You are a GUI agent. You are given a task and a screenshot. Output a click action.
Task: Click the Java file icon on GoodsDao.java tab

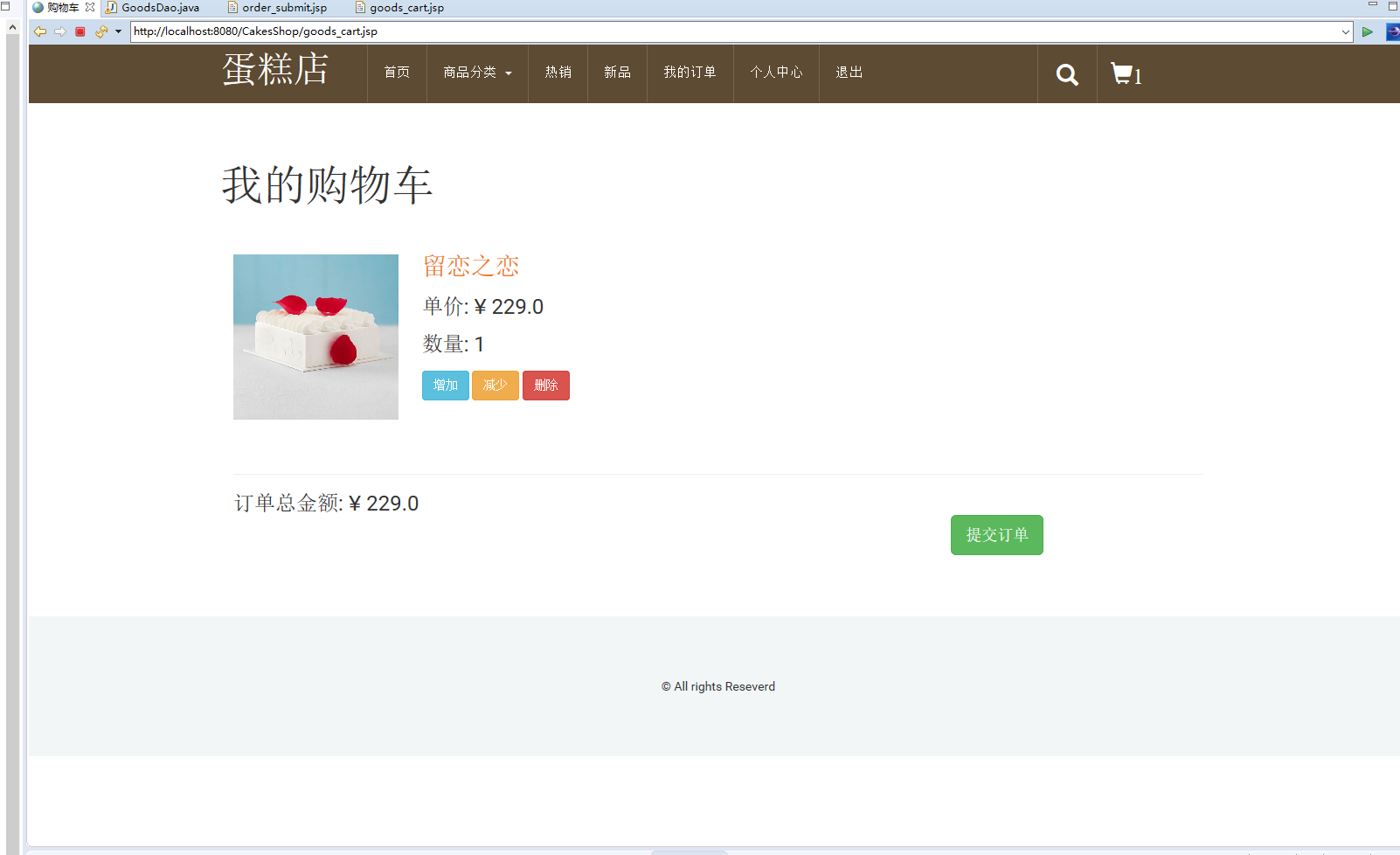pyautogui.click(x=110, y=7)
